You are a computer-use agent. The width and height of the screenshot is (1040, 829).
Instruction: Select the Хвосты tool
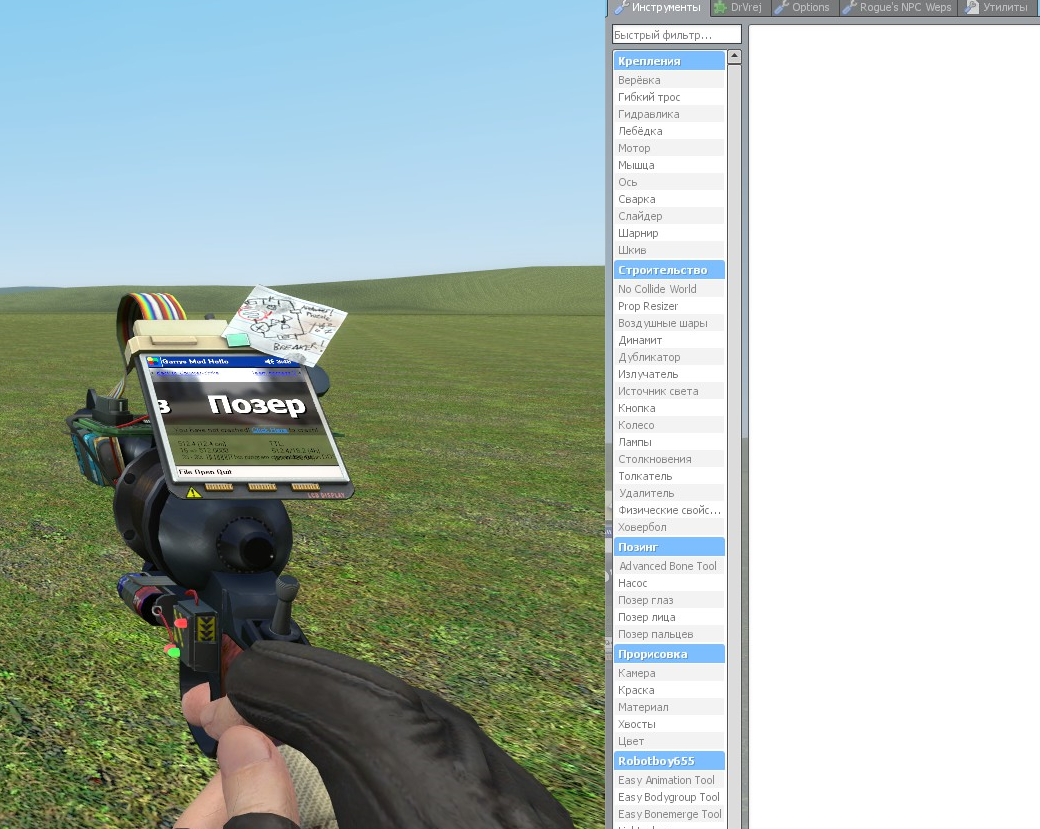(x=669, y=724)
